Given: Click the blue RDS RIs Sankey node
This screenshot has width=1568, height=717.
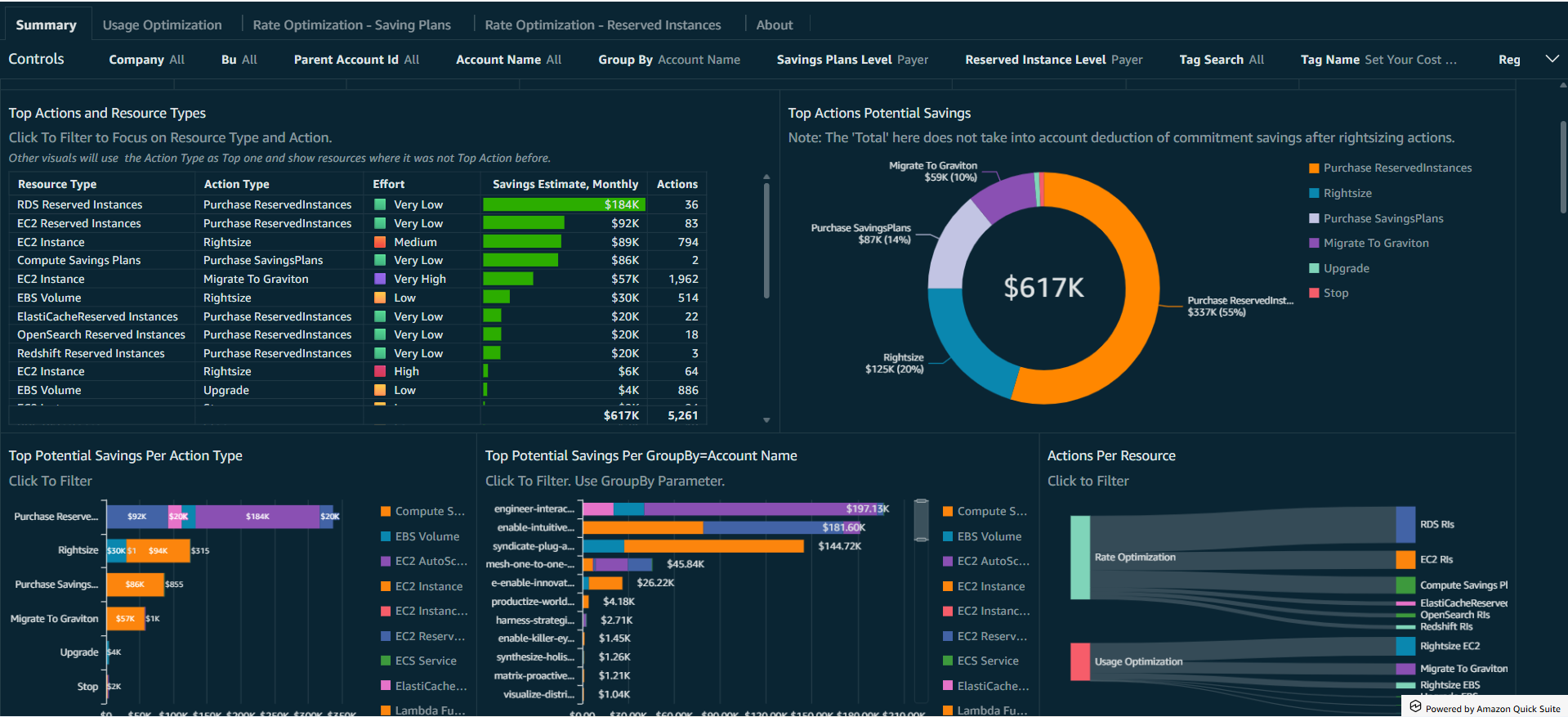Looking at the screenshot, I should click(x=1405, y=525).
